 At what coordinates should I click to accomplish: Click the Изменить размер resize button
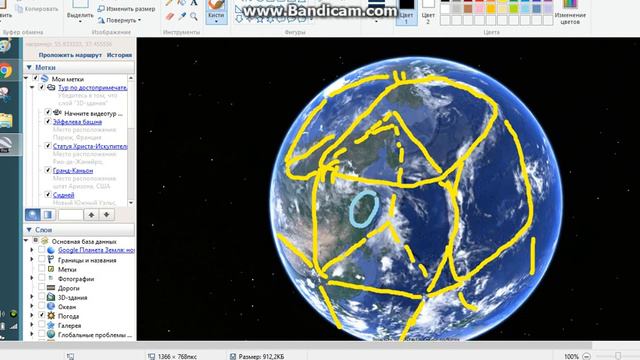[x=127, y=9]
